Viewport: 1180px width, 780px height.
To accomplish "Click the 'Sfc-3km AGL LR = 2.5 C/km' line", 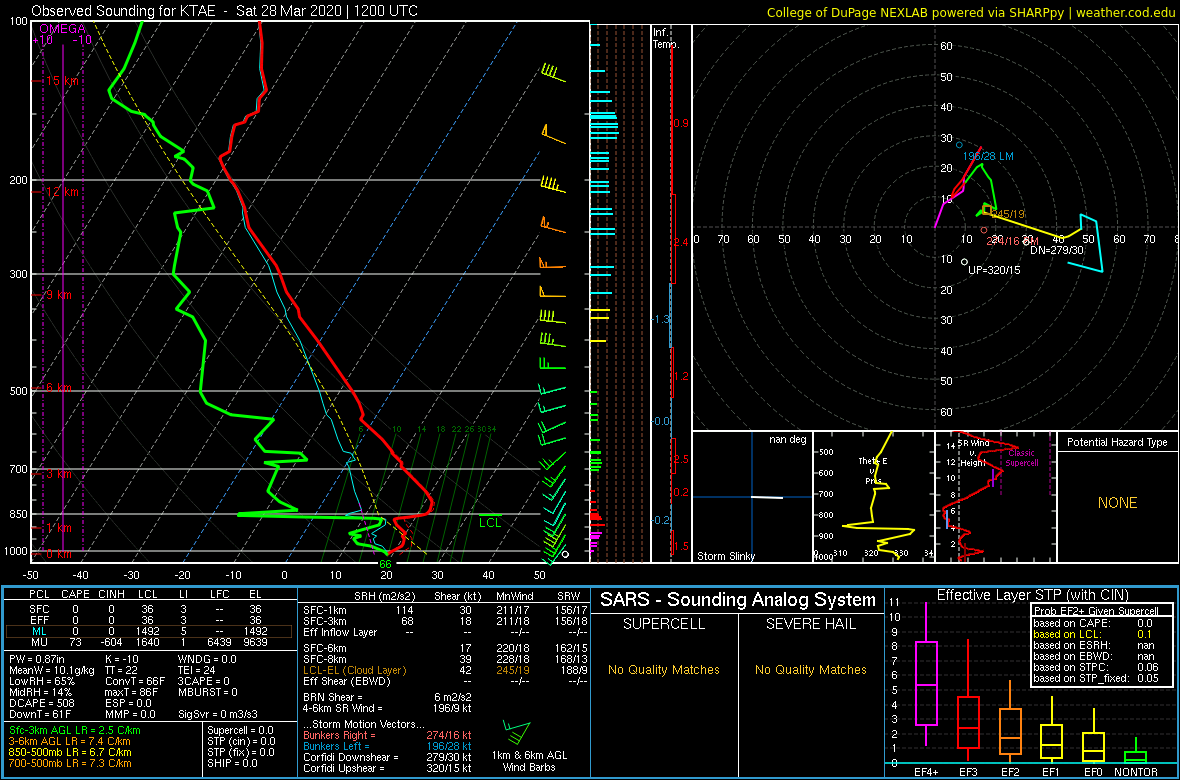I will 75,731.
